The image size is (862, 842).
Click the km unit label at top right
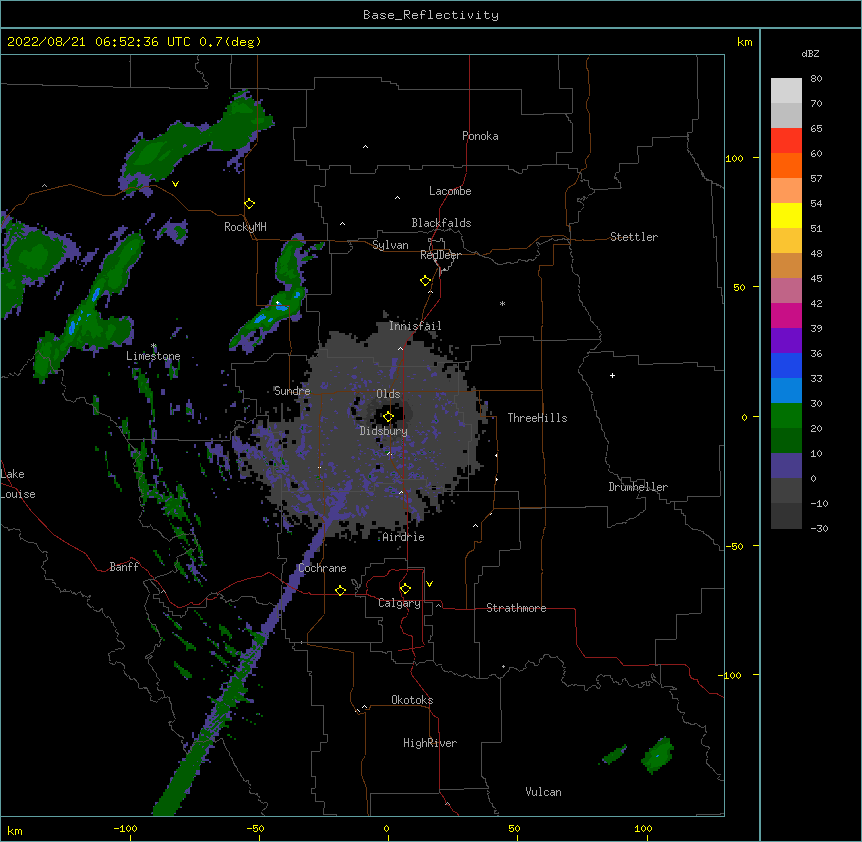pos(744,42)
